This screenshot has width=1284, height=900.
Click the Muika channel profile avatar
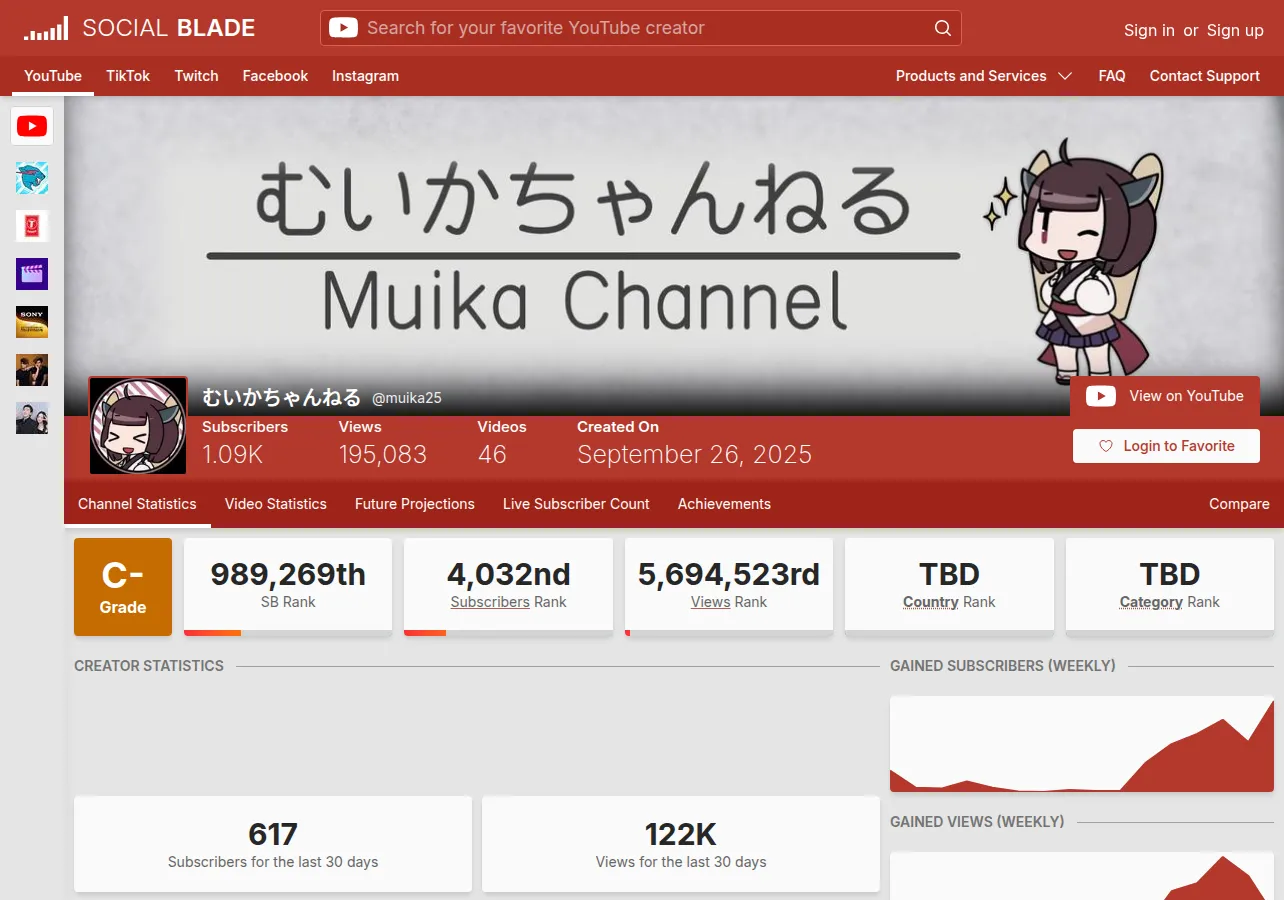(x=138, y=425)
